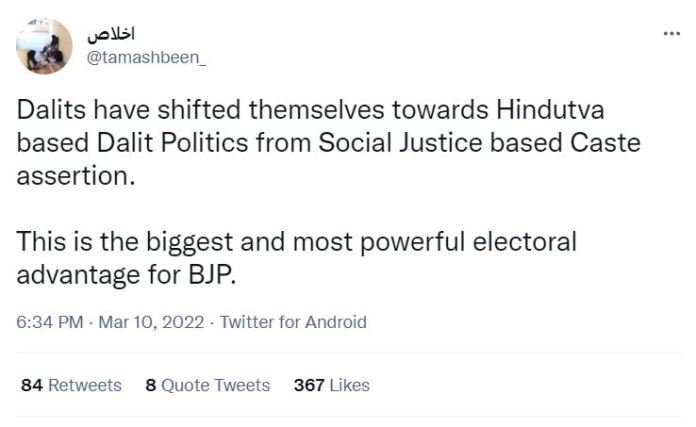
Task: Click the author's round profile picture
Action: tap(44, 46)
